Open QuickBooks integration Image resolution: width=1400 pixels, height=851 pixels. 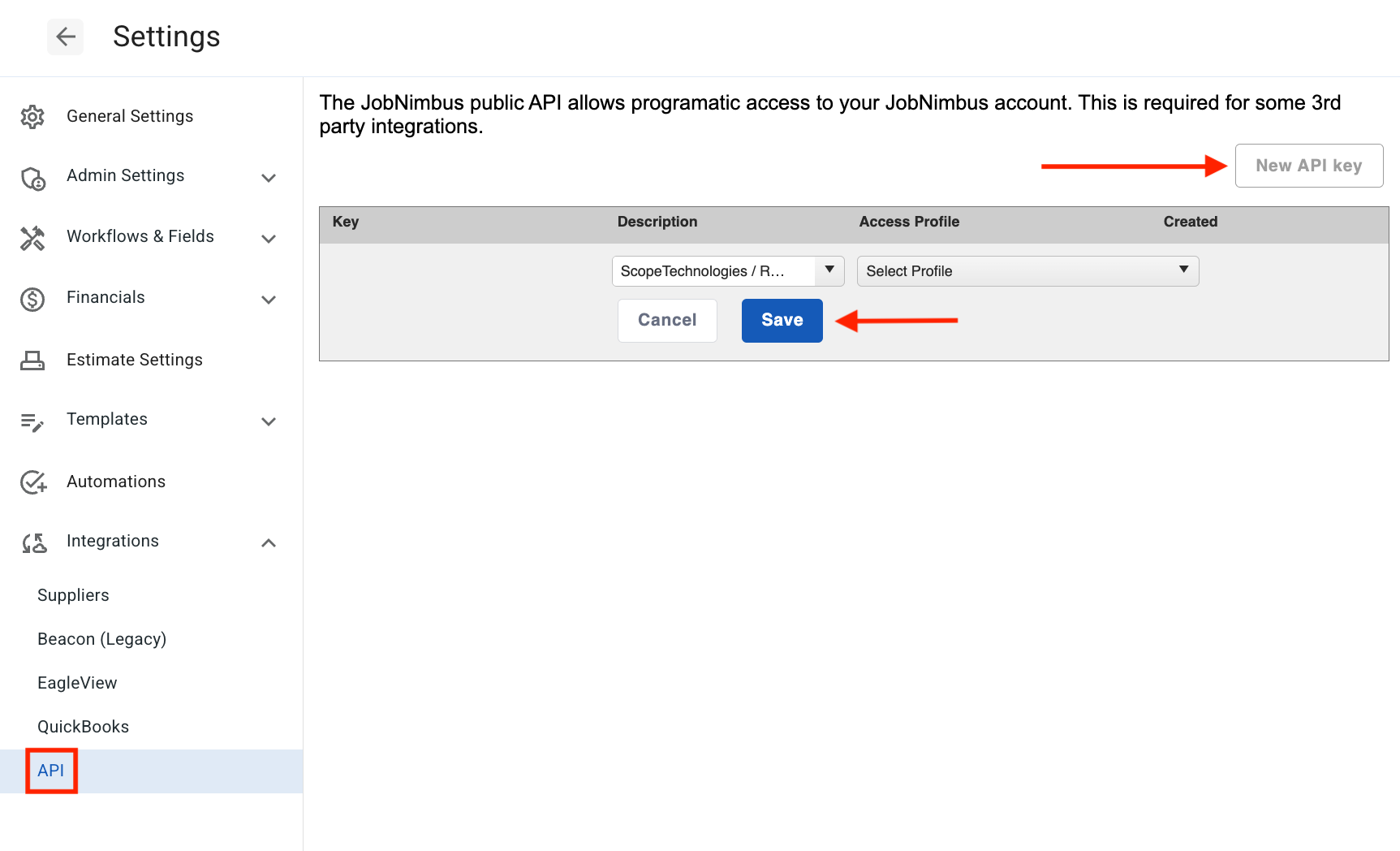tap(84, 727)
